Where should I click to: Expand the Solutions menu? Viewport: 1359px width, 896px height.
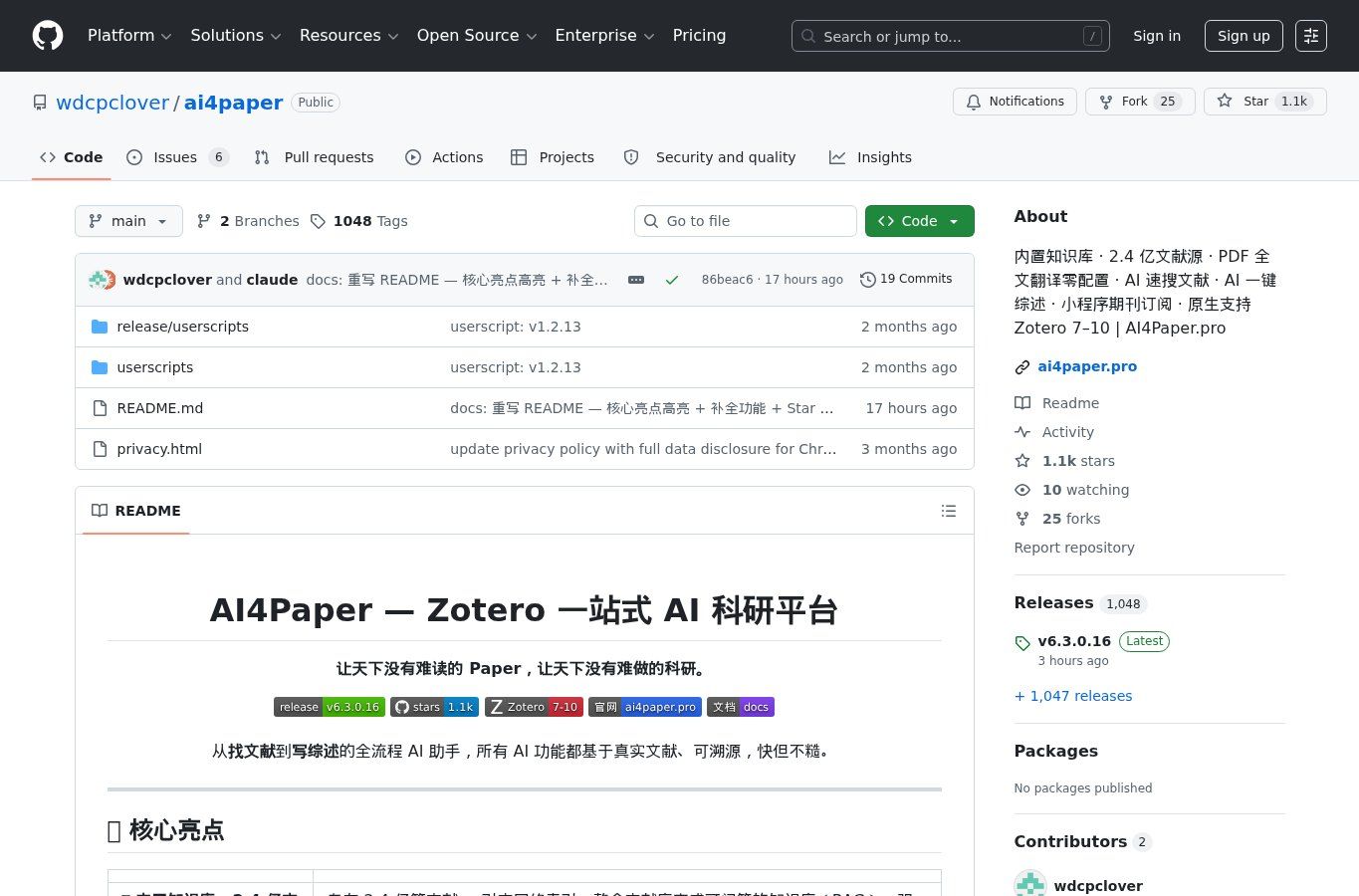point(235,36)
